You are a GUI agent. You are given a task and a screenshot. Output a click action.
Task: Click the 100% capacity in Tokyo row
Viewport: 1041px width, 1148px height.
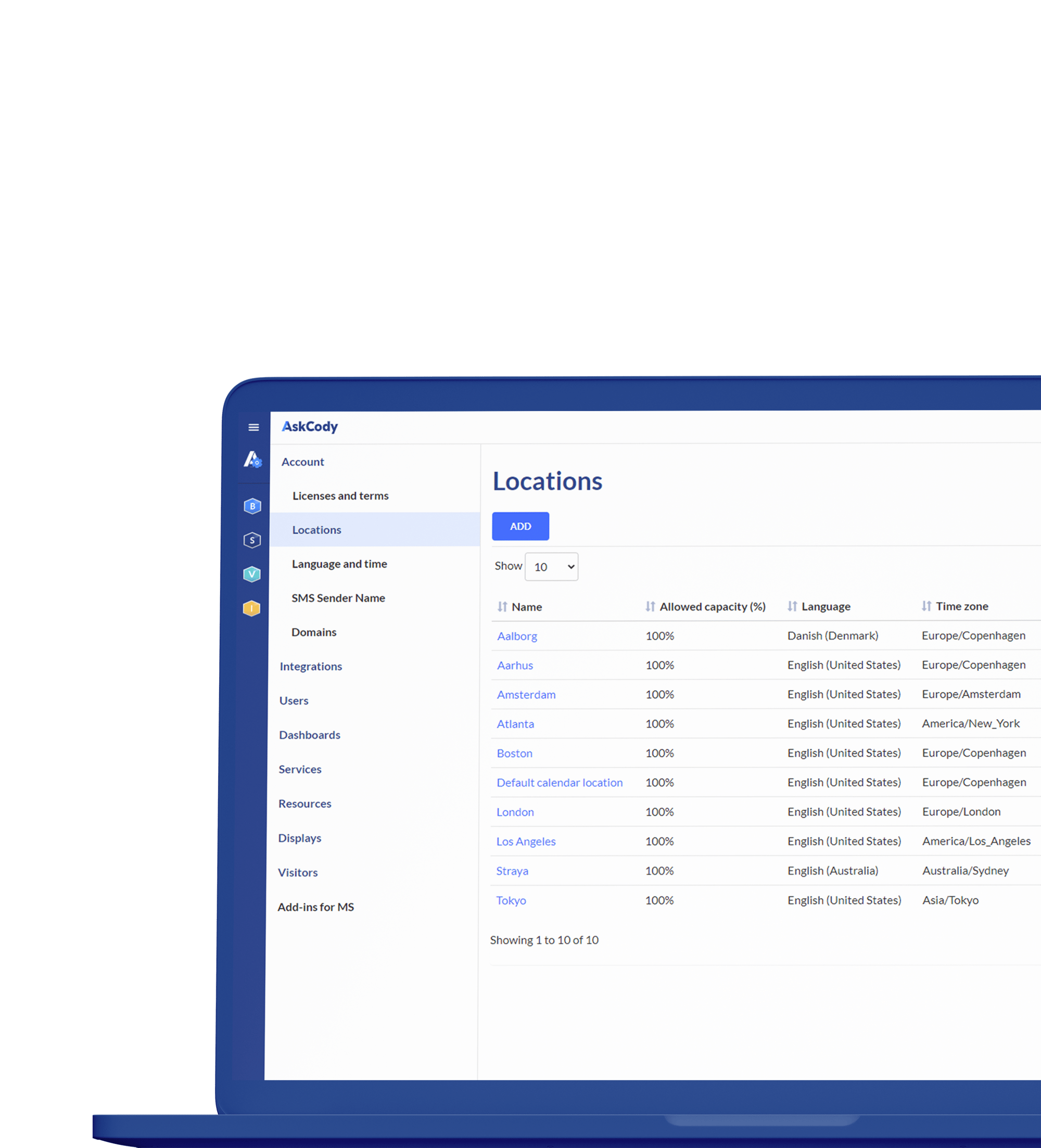(x=659, y=900)
